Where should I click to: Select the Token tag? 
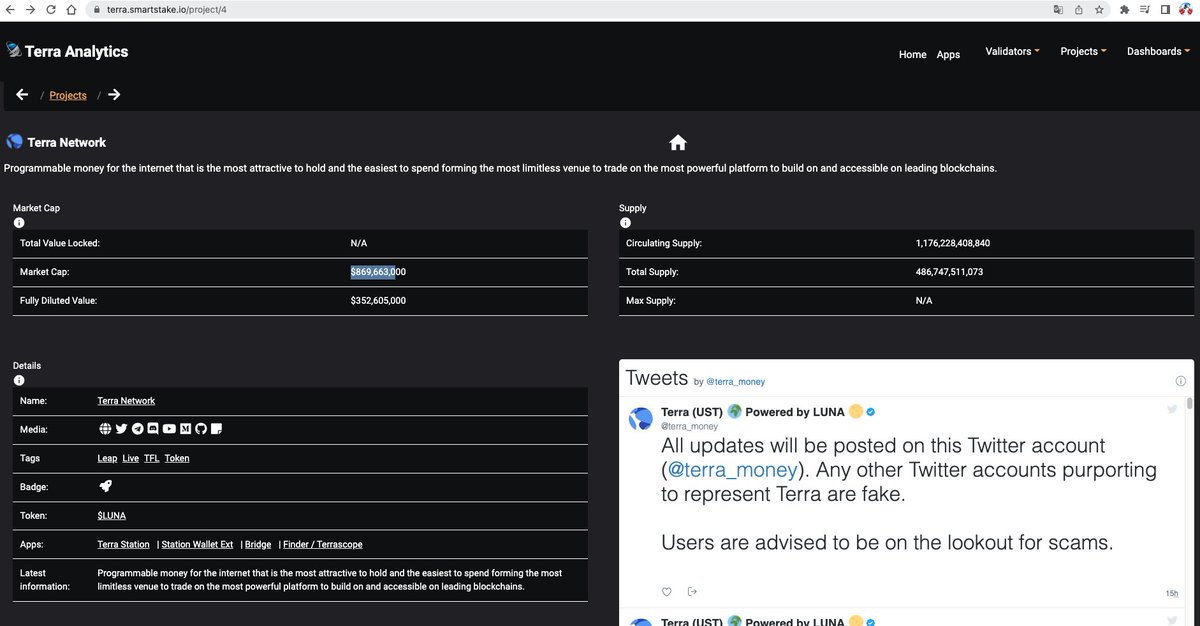point(177,458)
